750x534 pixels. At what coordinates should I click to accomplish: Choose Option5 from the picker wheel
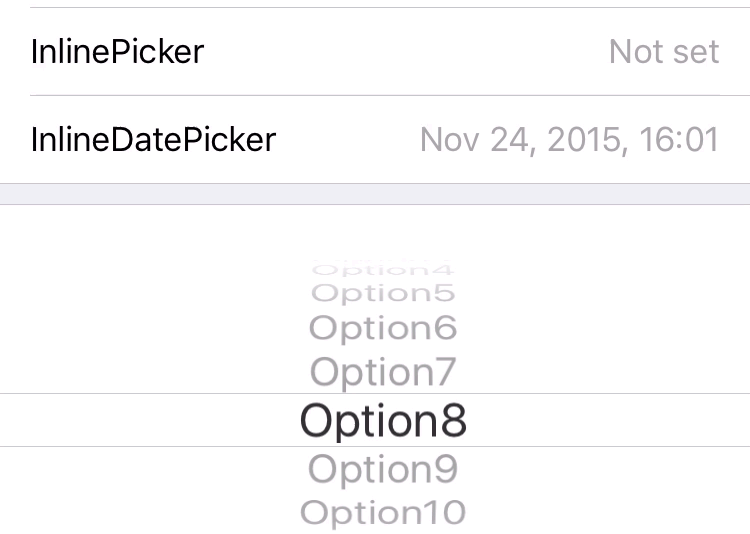point(383,293)
